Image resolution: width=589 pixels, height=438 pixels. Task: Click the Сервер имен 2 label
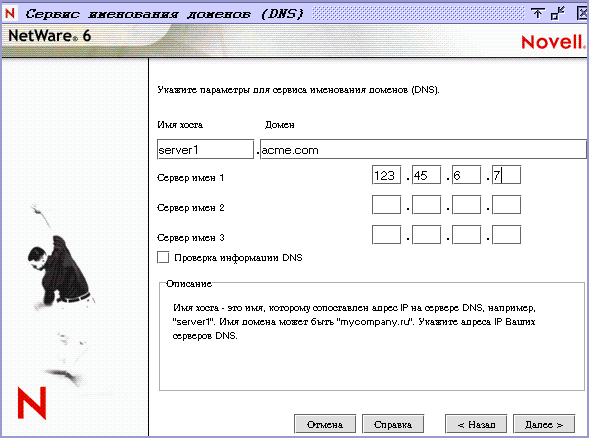pos(190,207)
